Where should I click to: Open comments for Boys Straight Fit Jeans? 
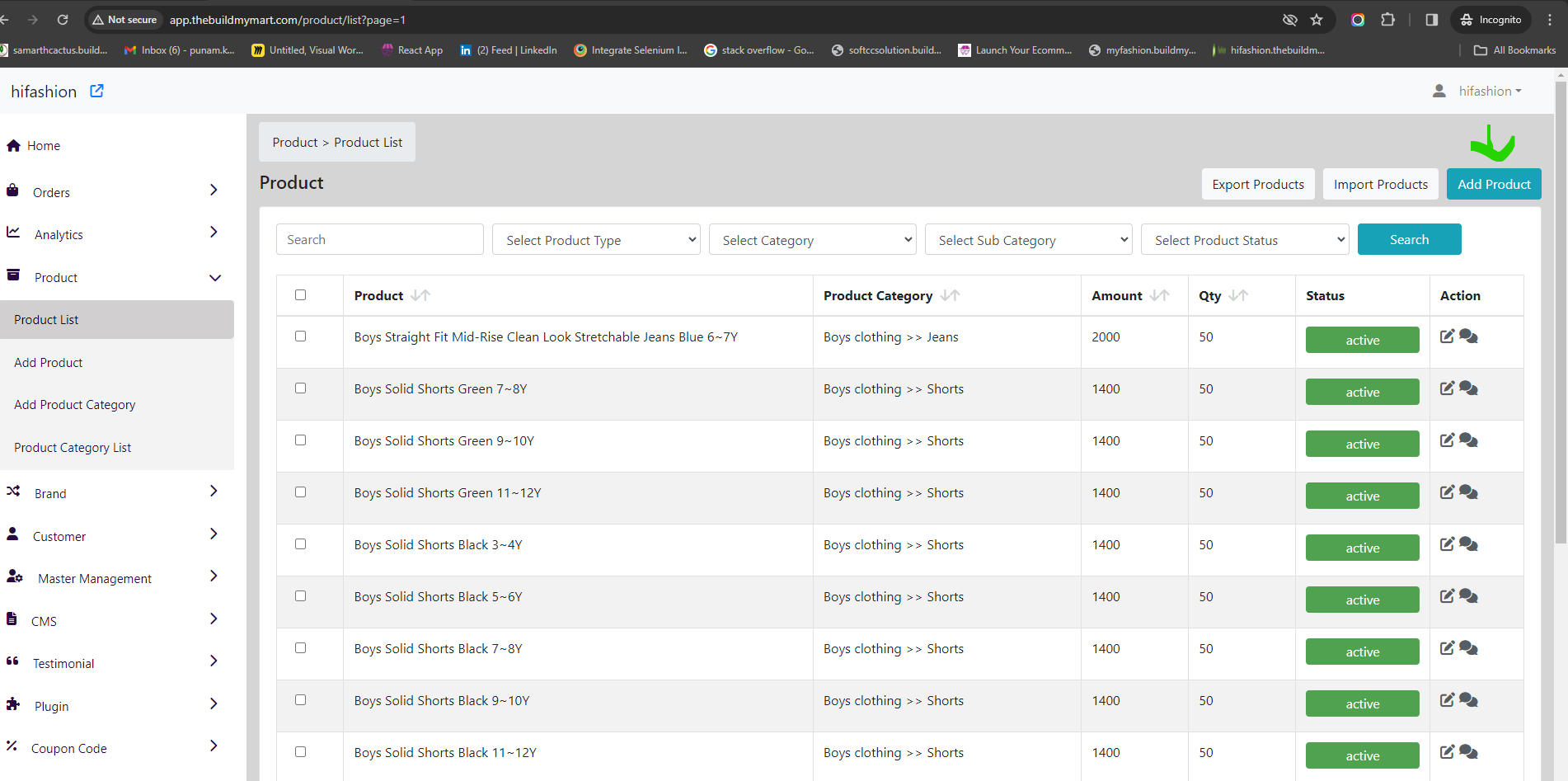(x=1468, y=336)
